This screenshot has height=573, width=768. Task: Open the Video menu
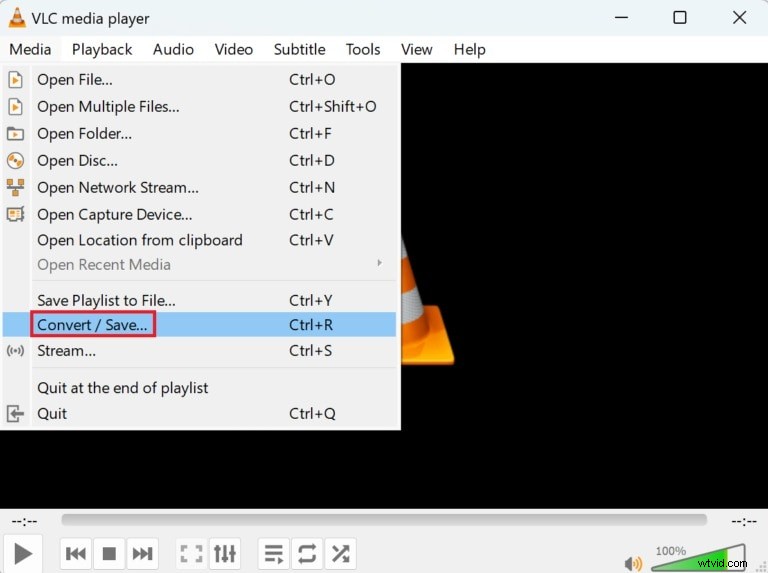tap(234, 49)
